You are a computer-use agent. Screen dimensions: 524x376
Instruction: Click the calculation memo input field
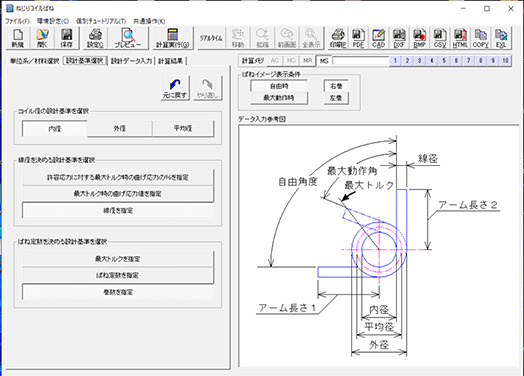361,61
